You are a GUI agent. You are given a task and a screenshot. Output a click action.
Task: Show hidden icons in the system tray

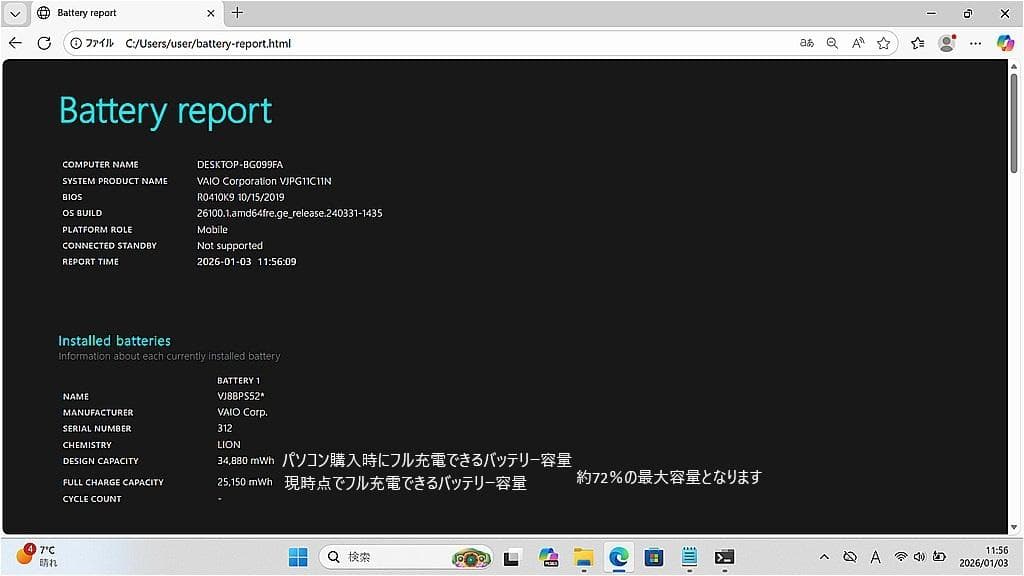click(823, 557)
